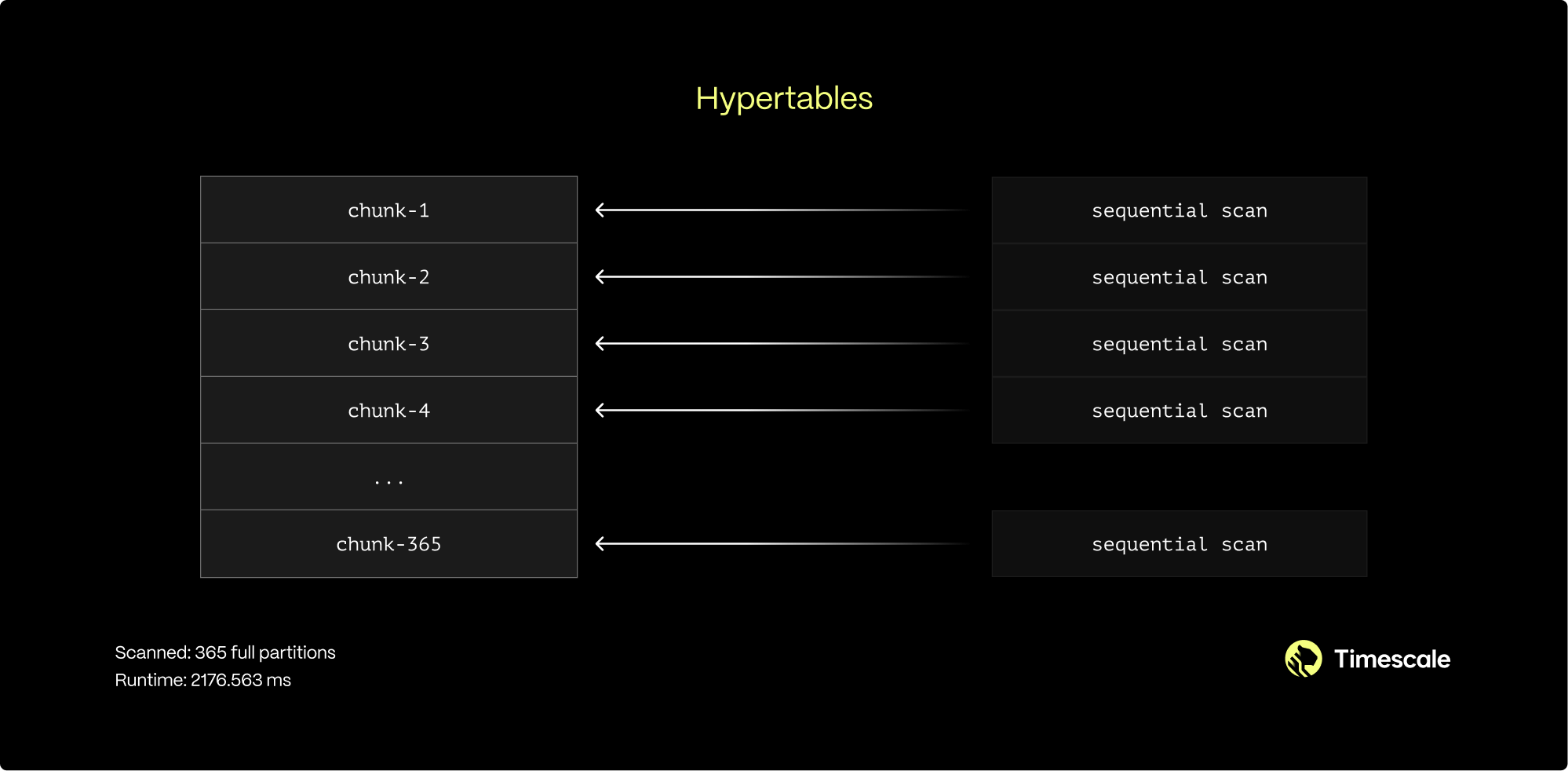Click the sequential scan box for chunk-3
Viewport: 1568px width, 771px height.
point(1179,344)
